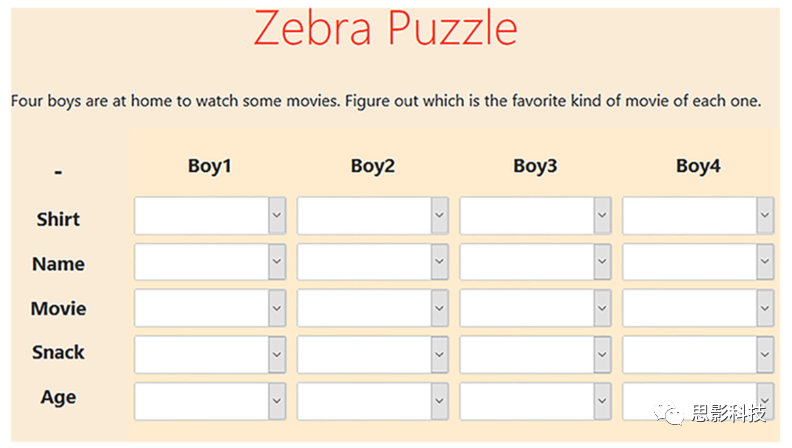Expand Boy3's Age dropdown
Screen dimensions: 792x448
pos(535,401)
